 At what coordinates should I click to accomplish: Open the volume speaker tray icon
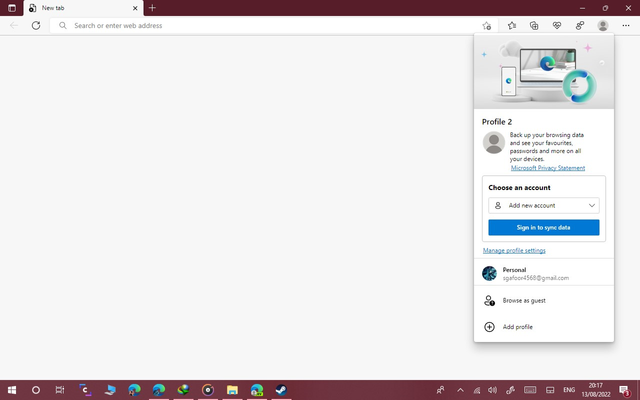click(493, 390)
